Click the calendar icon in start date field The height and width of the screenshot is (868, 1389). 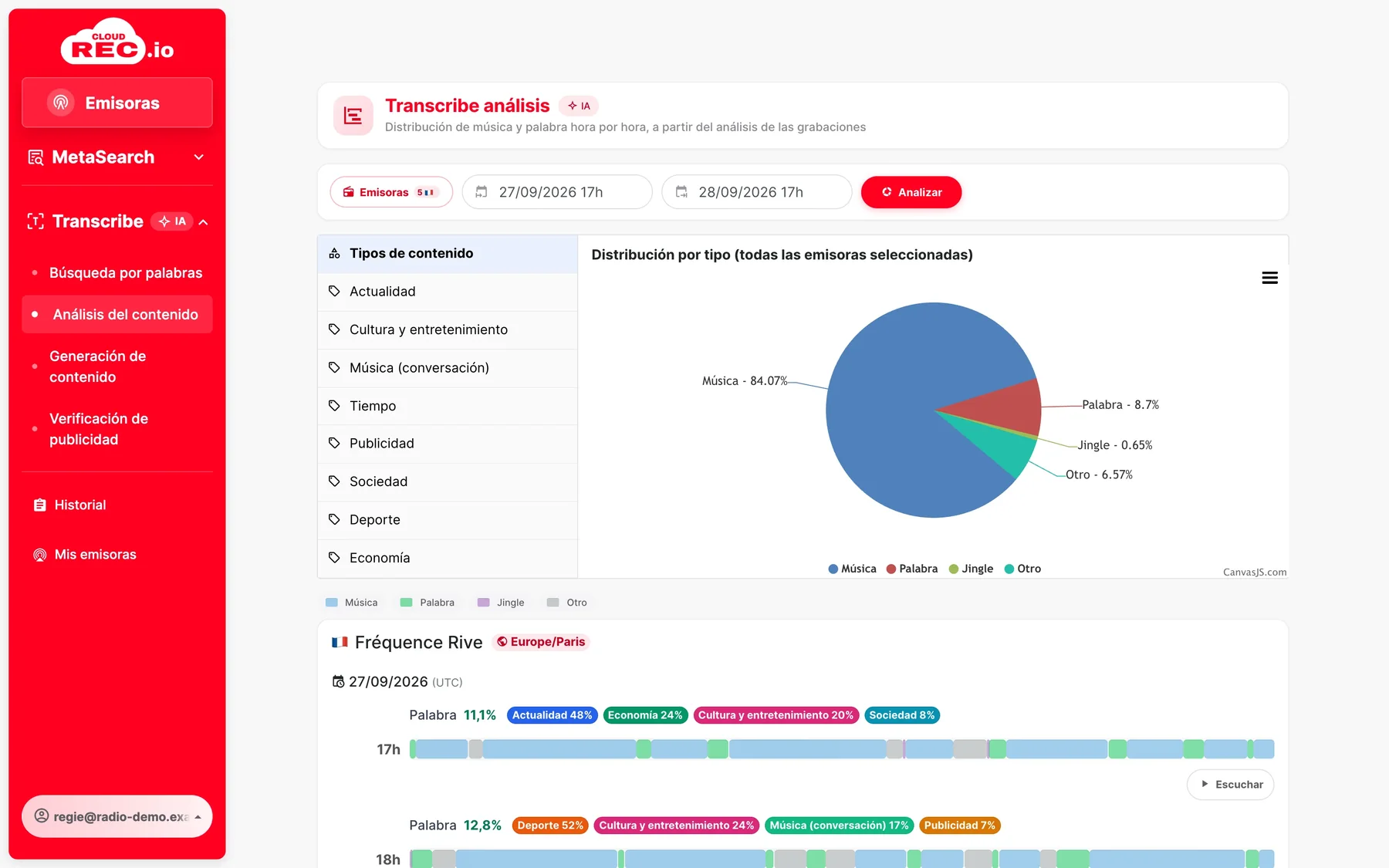482,192
